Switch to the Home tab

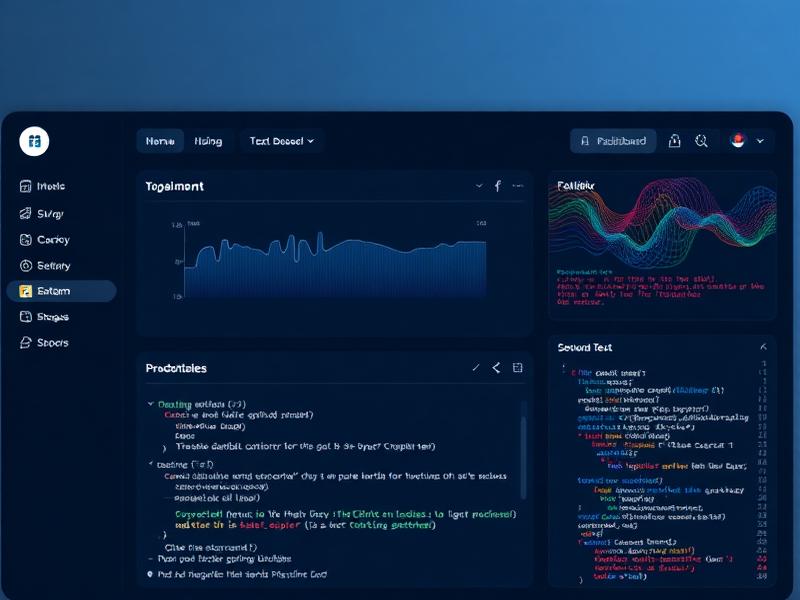(x=160, y=141)
